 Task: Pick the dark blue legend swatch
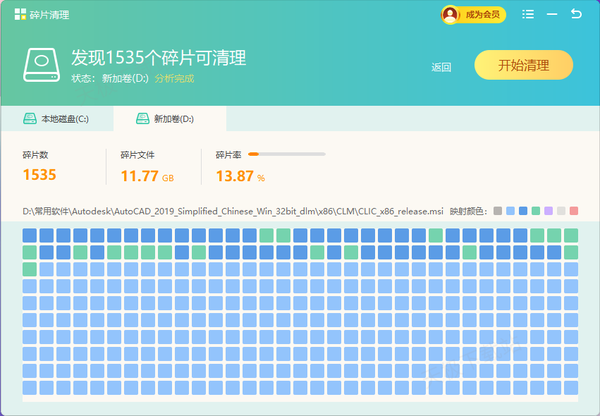pyautogui.click(x=523, y=211)
